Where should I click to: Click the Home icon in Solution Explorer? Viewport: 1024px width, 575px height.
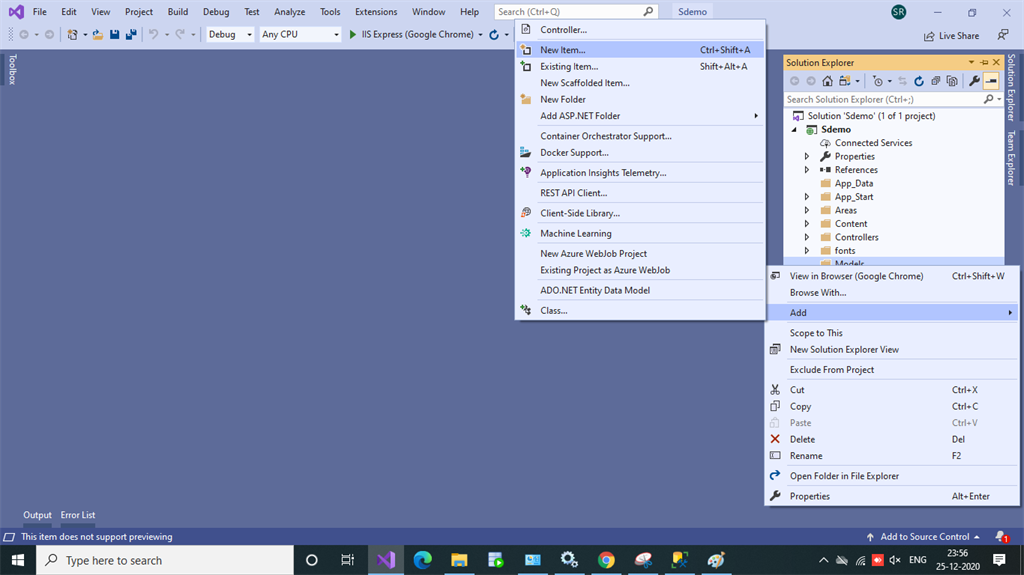pyautogui.click(x=827, y=81)
